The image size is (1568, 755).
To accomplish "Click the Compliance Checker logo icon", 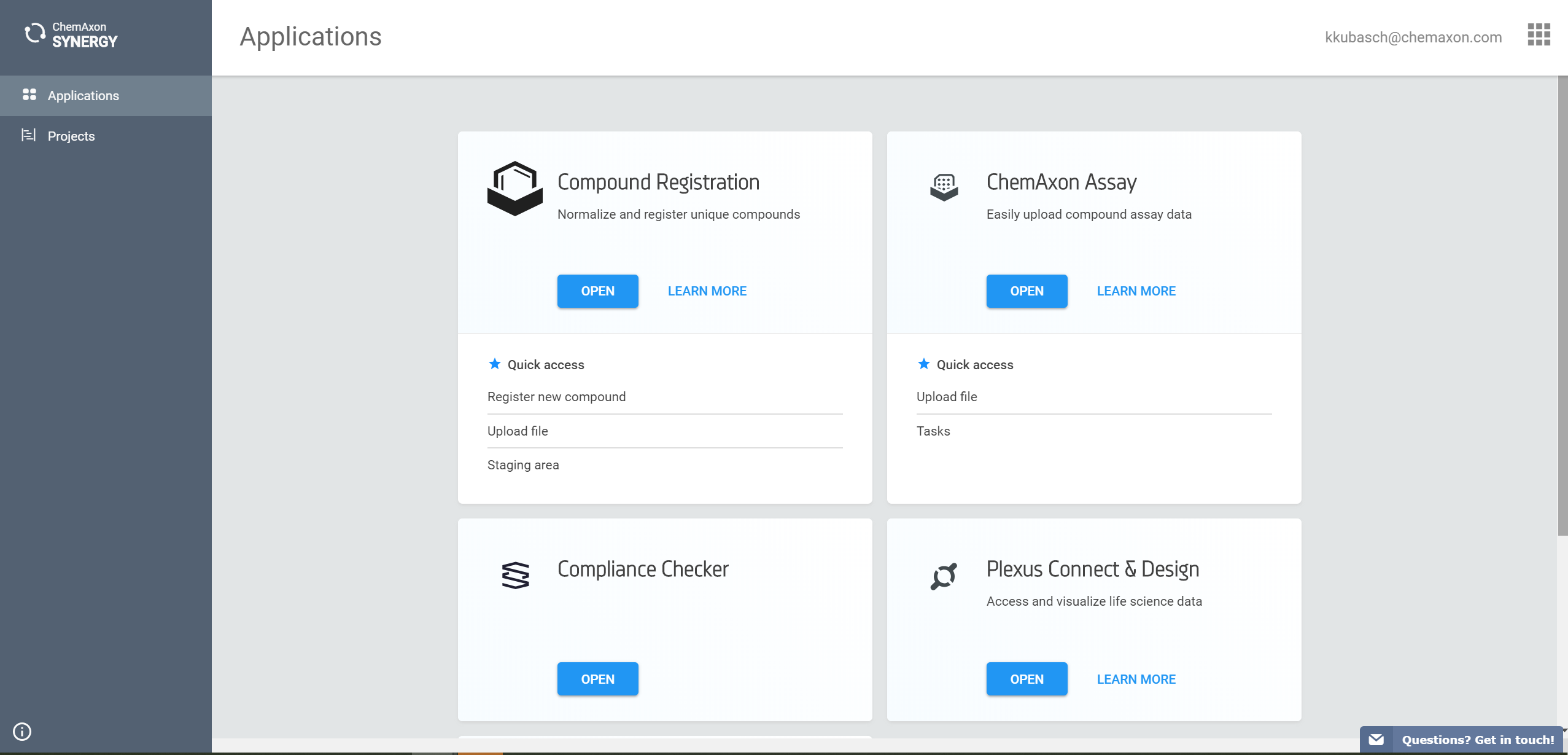I will click(x=515, y=575).
